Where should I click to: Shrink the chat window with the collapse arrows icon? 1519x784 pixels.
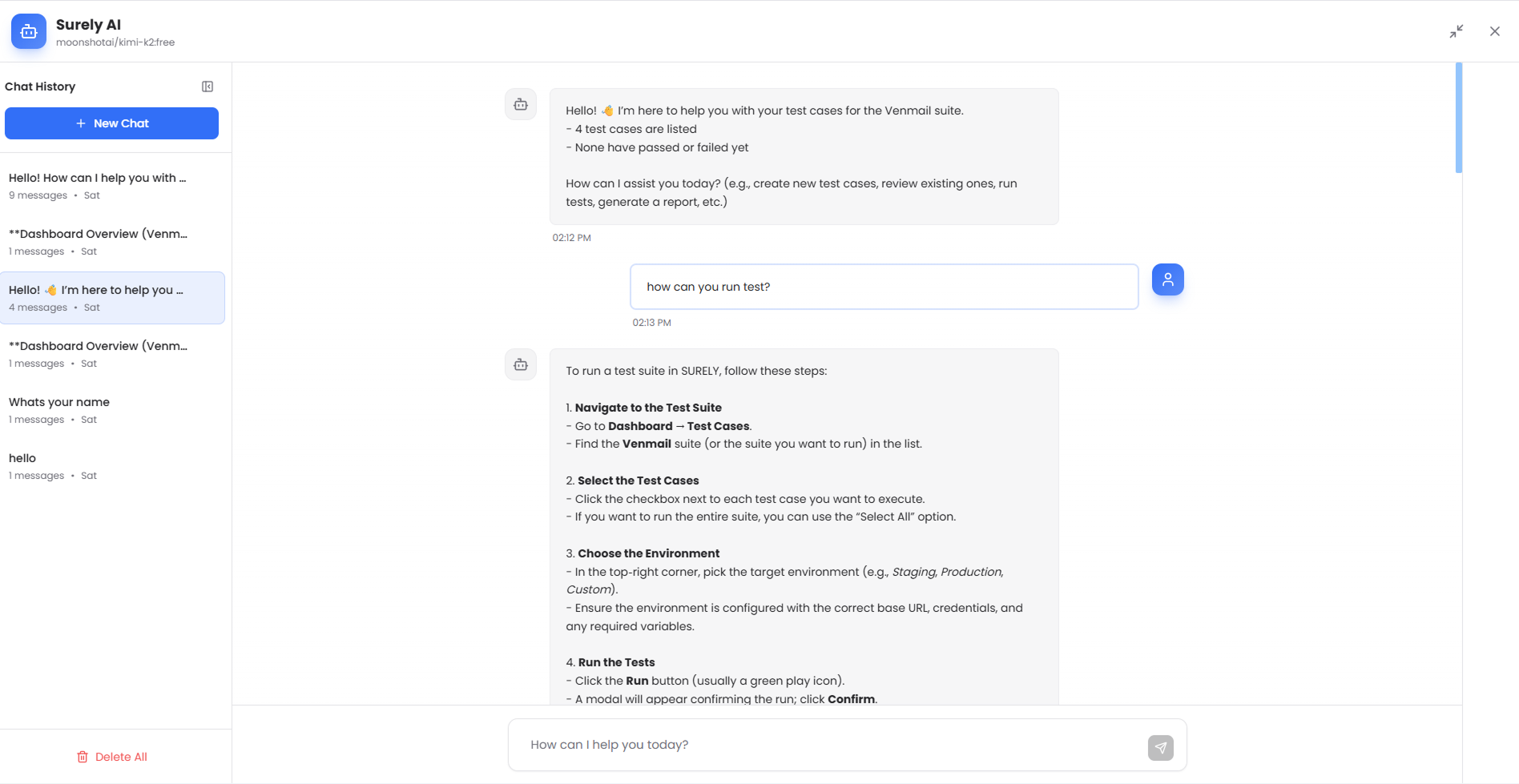1457,31
